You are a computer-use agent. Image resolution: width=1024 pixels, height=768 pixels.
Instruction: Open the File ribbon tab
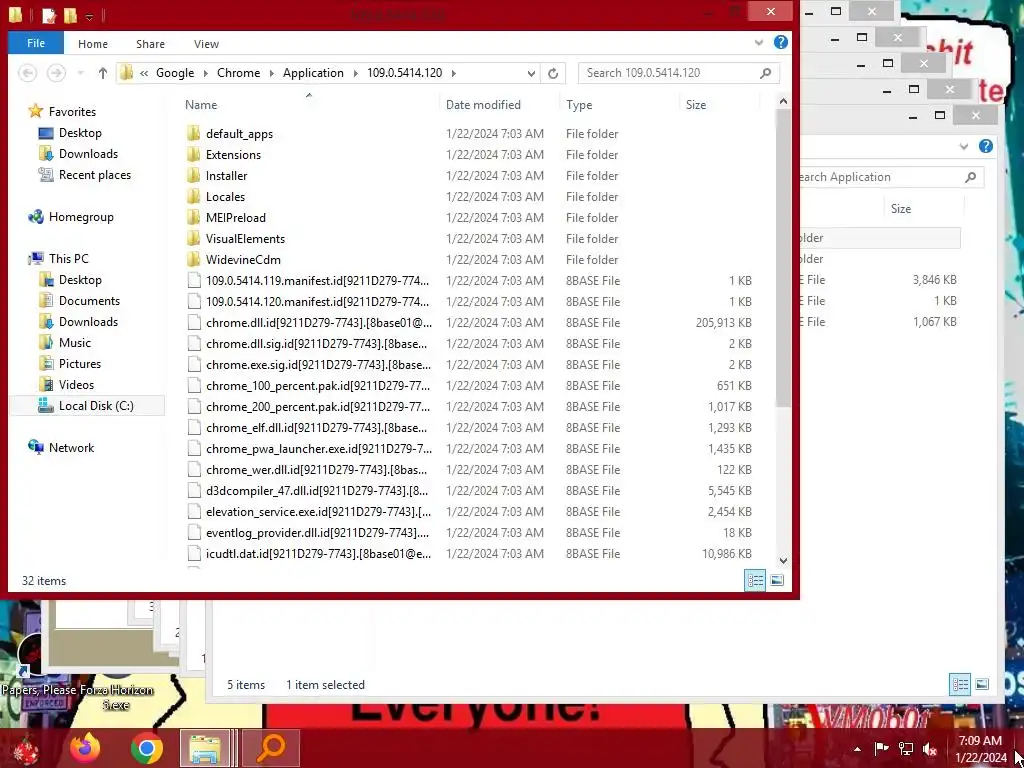point(36,43)
